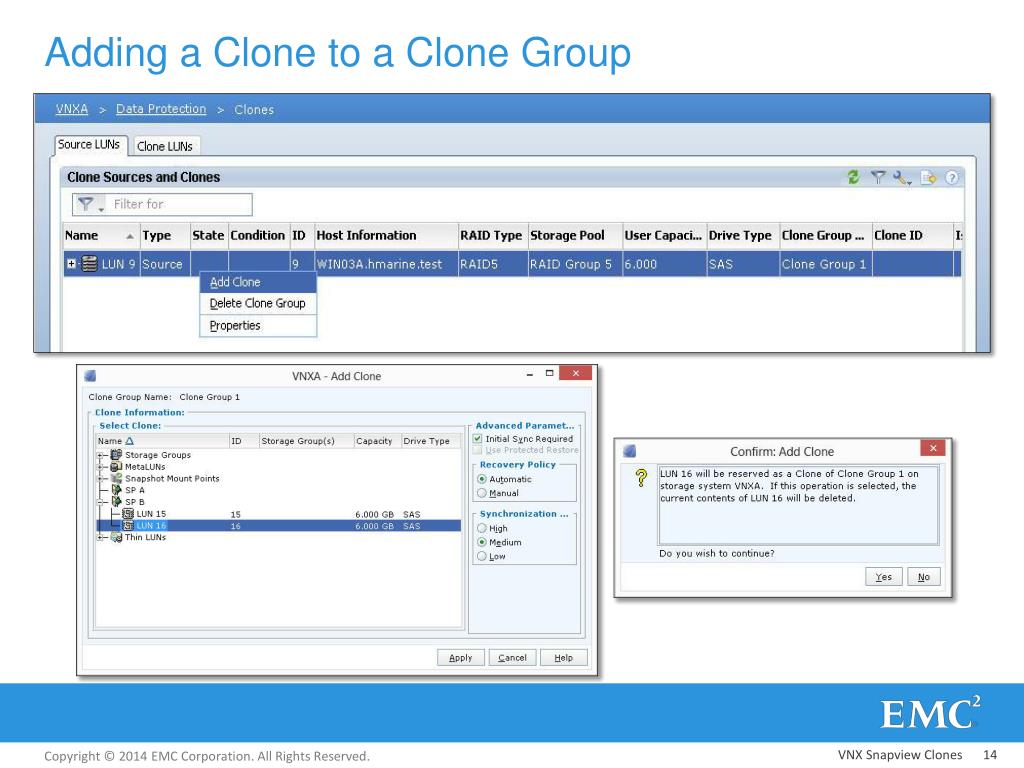Image resolution: width=1024 pixels, height=768 pixels.
Task: Sort by the Condition column header
Action: coord(258,235)
